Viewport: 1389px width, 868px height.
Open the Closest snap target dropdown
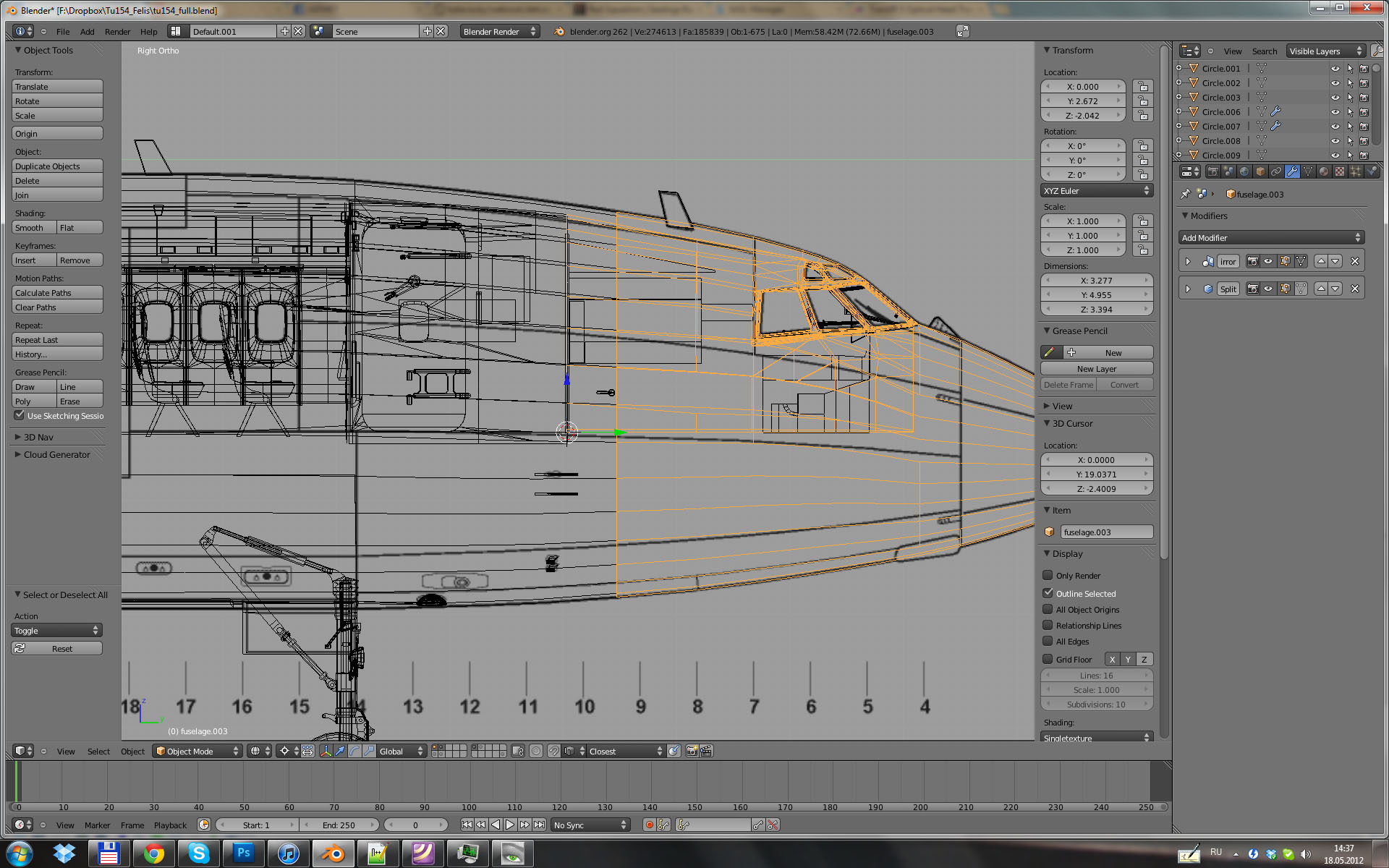point(625,752)
